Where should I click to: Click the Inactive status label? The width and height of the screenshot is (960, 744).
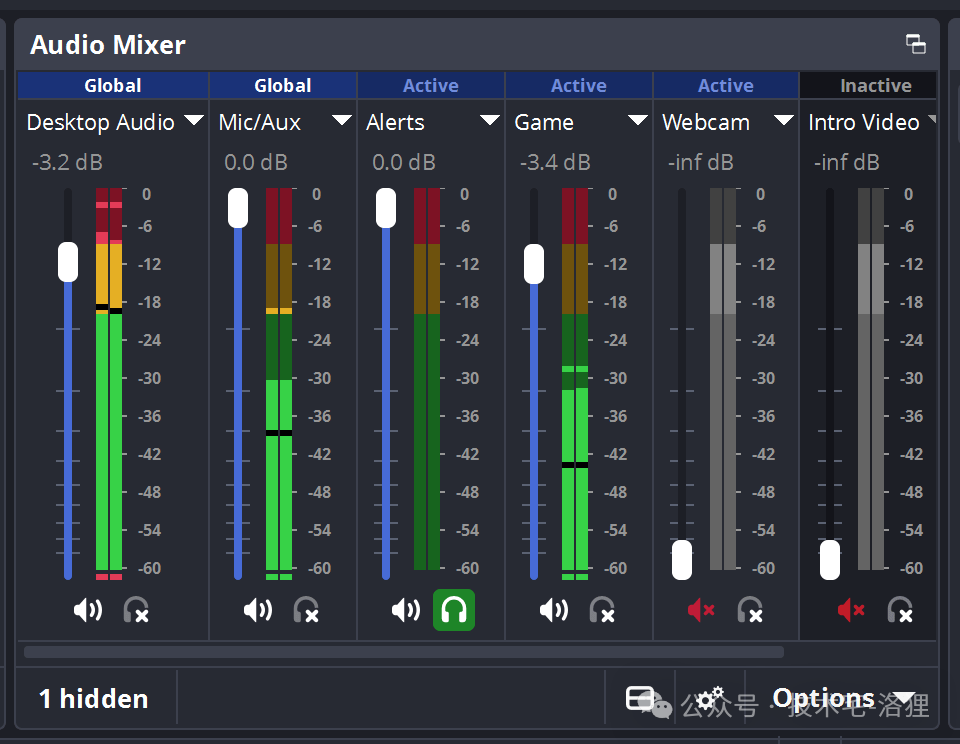pyautogui.click(x=876, y=85)
